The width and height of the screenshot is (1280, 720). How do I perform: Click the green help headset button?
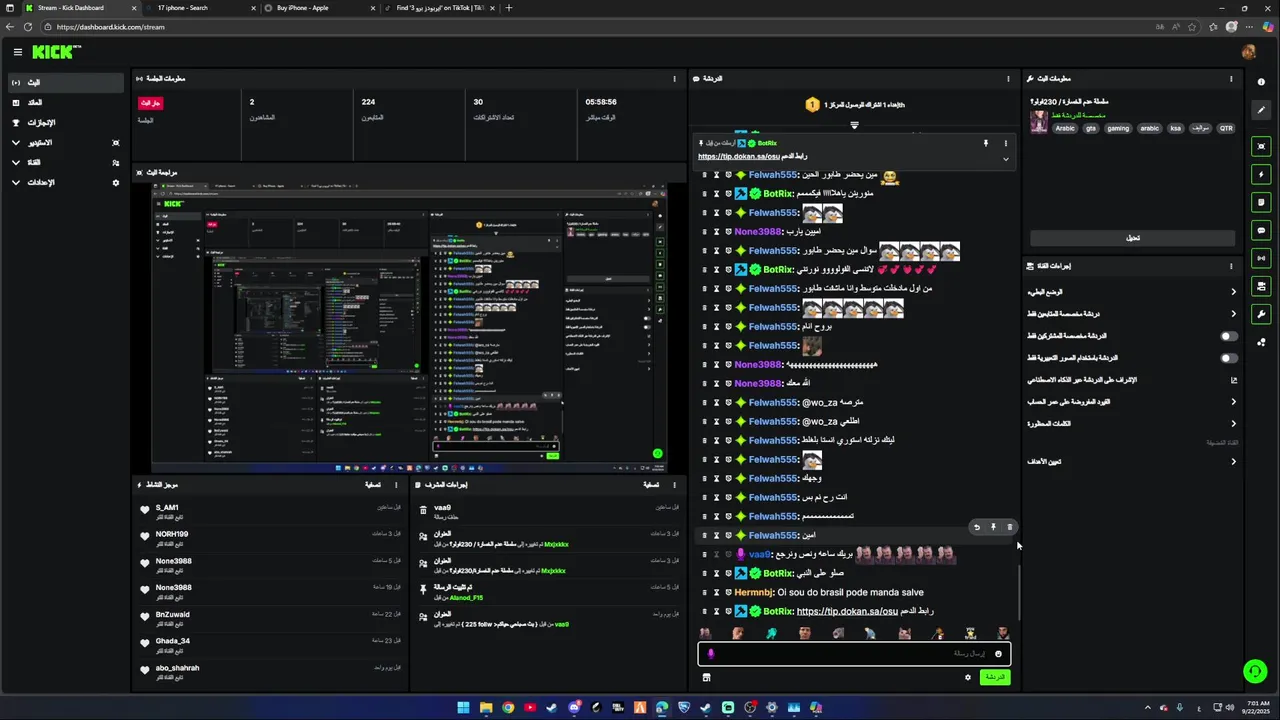tap(1255, 672)
